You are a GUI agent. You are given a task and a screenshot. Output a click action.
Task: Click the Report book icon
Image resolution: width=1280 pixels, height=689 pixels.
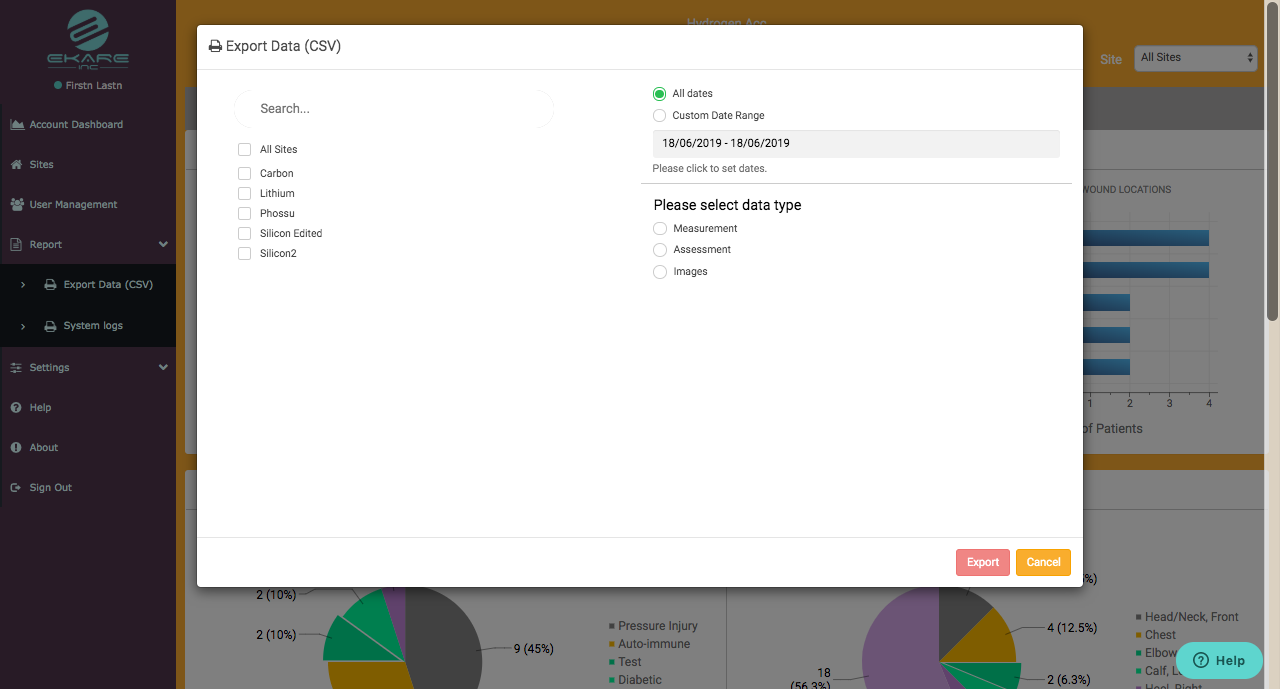[16, 244]
